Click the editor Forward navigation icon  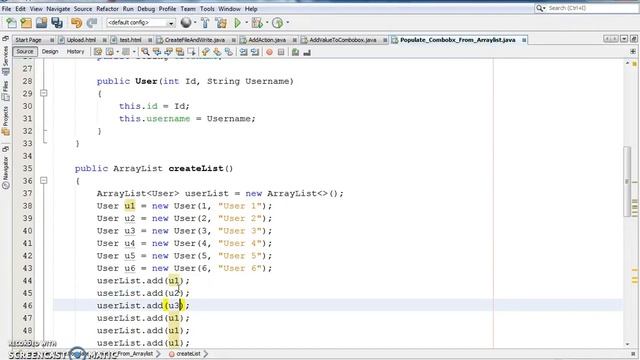pos(126,52)
